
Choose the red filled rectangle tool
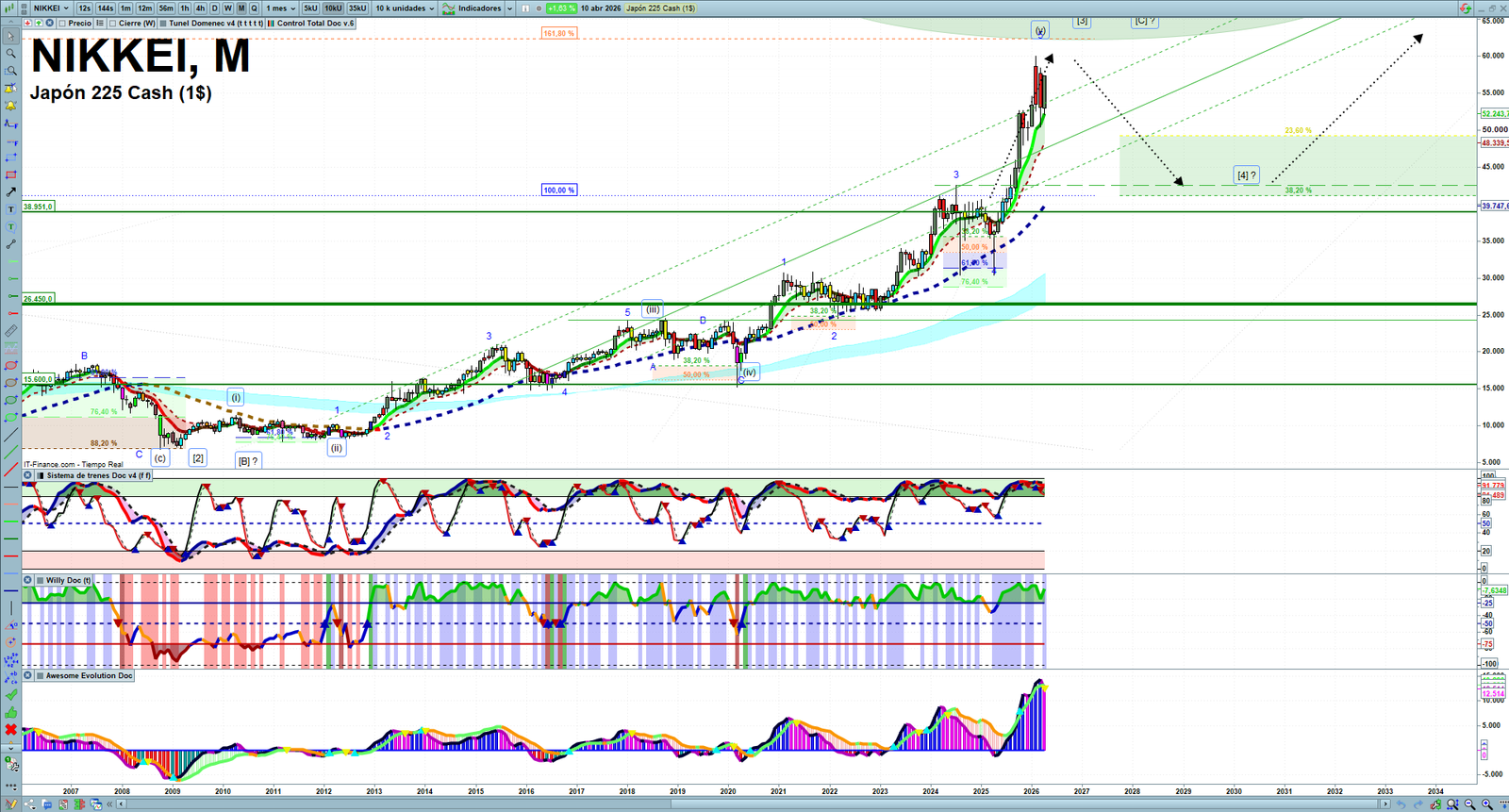pos(10,174)
